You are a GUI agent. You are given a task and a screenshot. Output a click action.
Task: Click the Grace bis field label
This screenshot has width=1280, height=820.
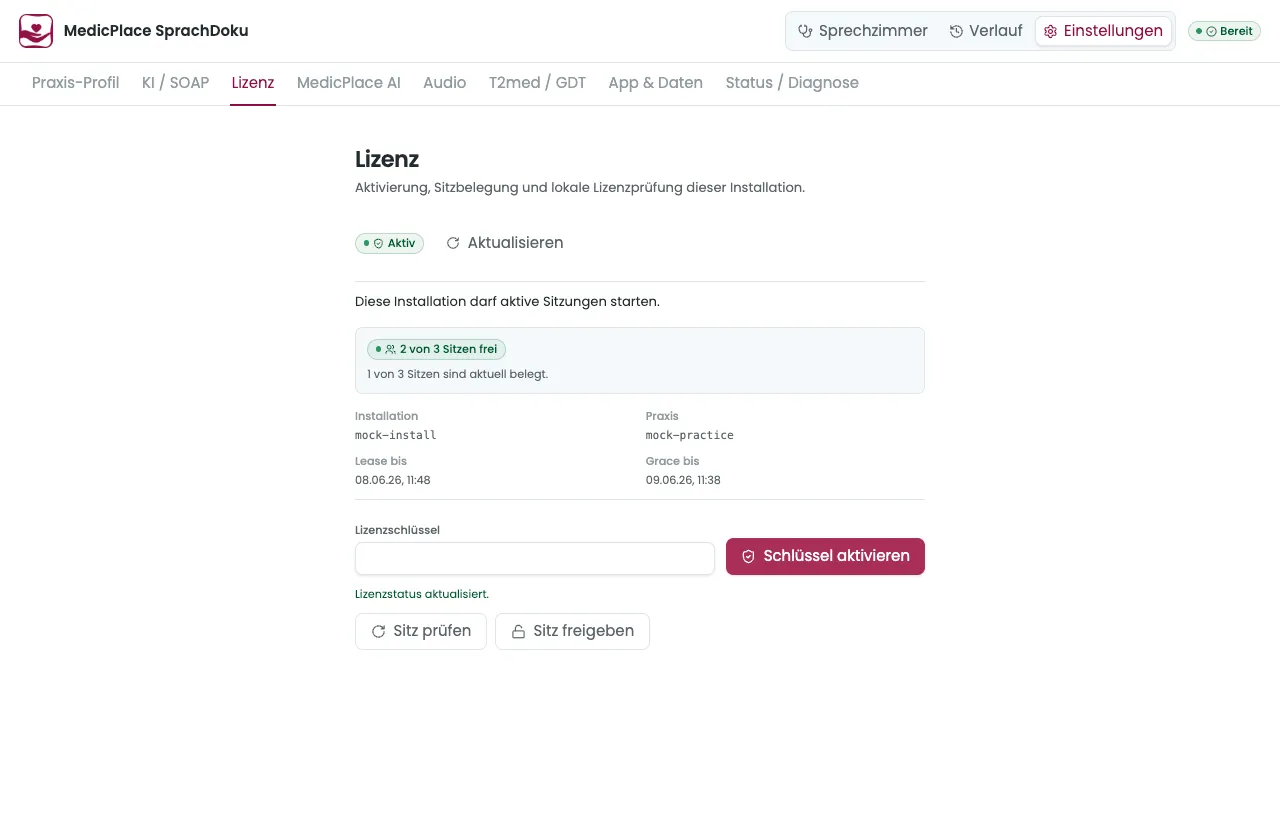[x=673, y=461]
